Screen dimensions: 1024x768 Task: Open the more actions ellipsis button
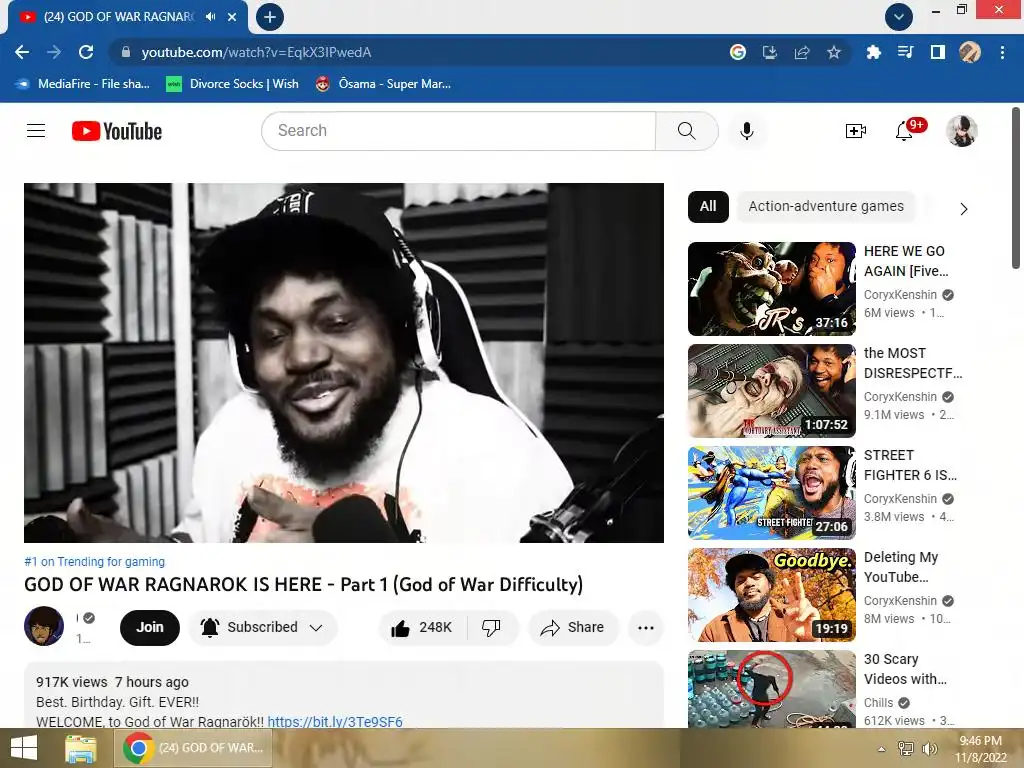click(x=646, y=628)
